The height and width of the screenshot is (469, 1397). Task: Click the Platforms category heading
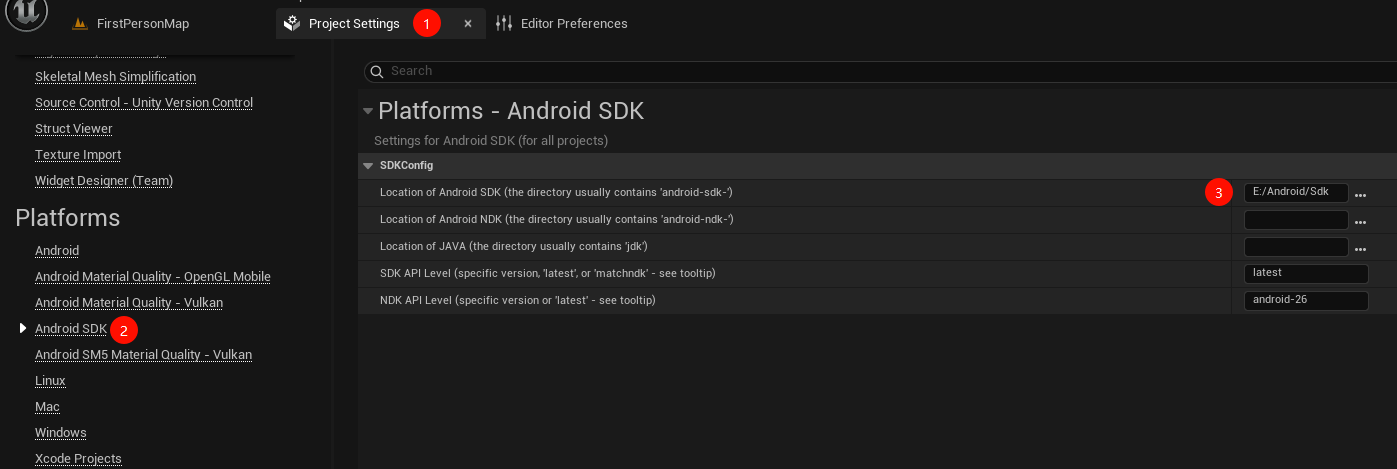(68, 218)
